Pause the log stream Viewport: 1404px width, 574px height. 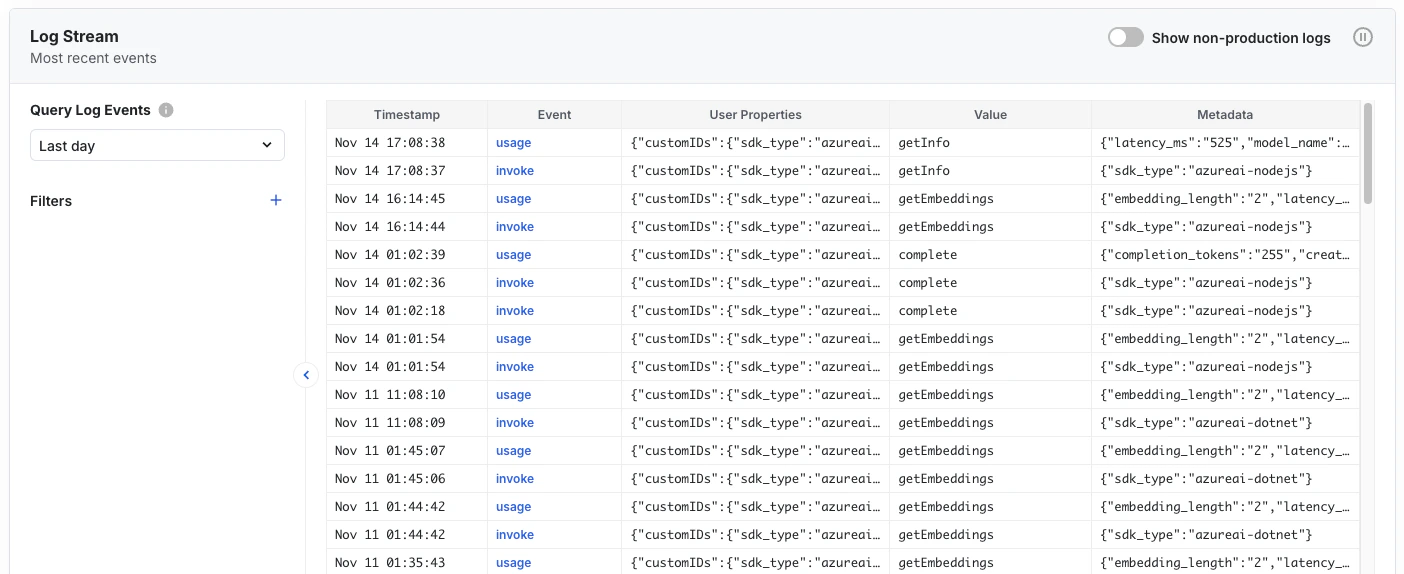point(1363,37)
